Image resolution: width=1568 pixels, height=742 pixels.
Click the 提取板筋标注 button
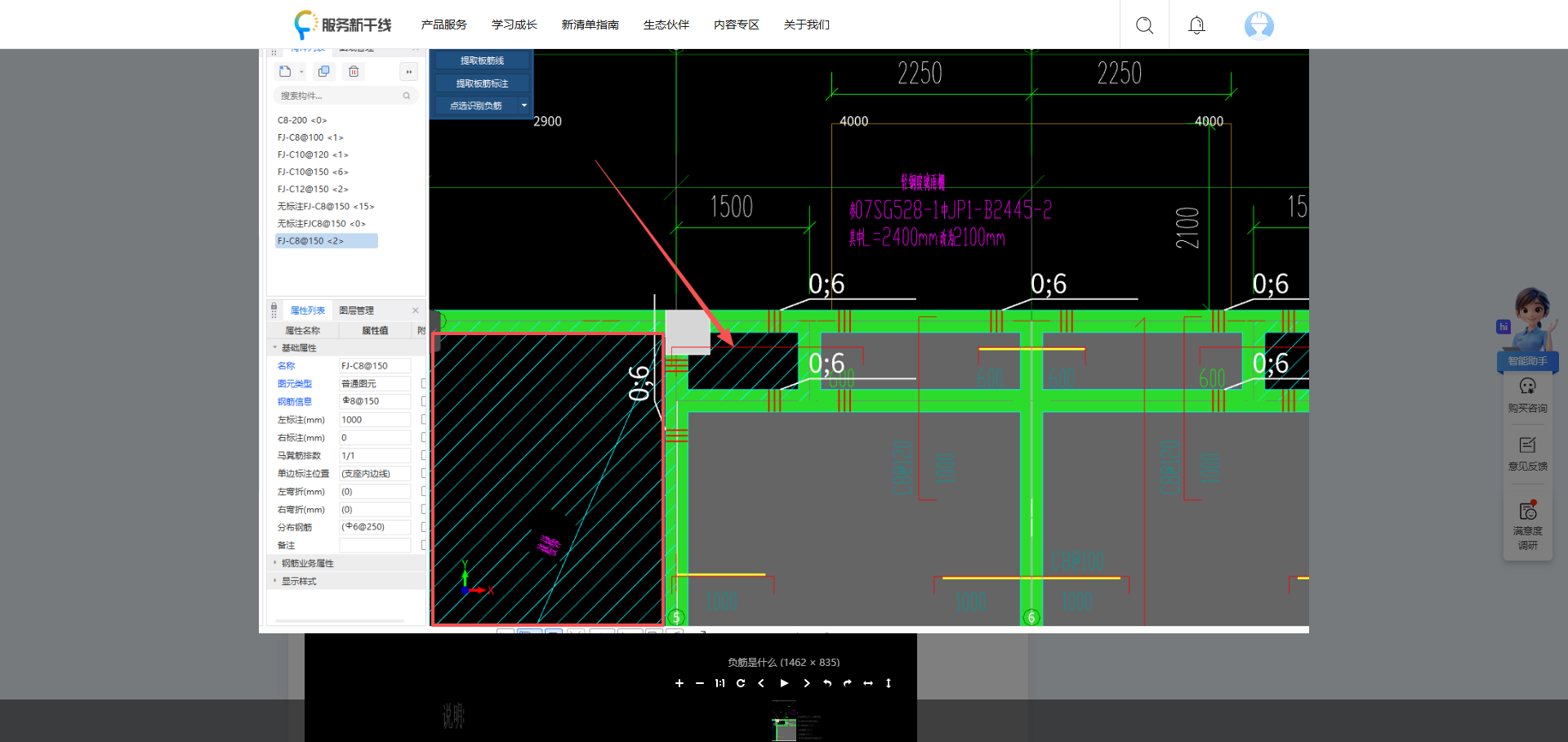point(482,83)
